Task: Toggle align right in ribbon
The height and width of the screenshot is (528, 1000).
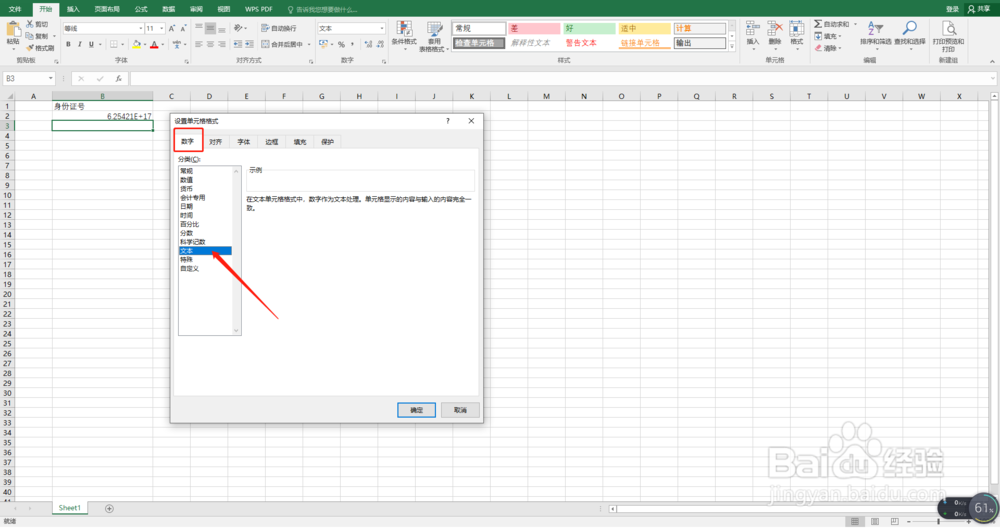Action: (222, 44)
